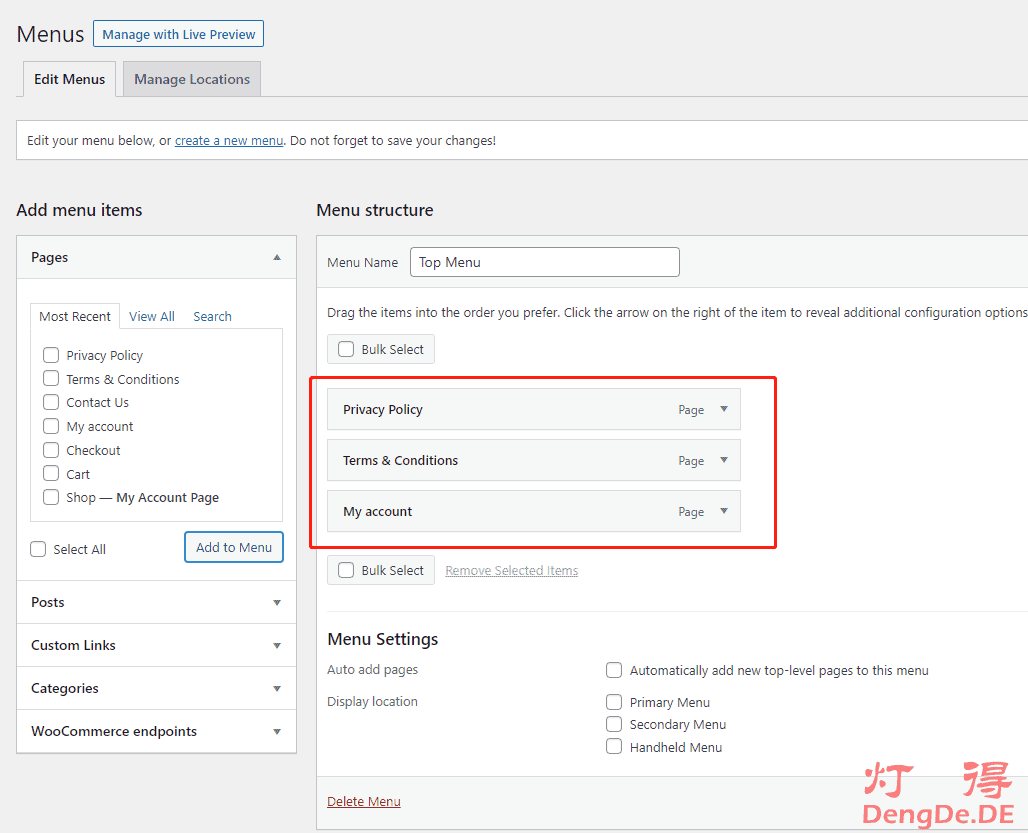Collapse the Pages panel arrow
The image size is (1028, 833).
point(277,257)
